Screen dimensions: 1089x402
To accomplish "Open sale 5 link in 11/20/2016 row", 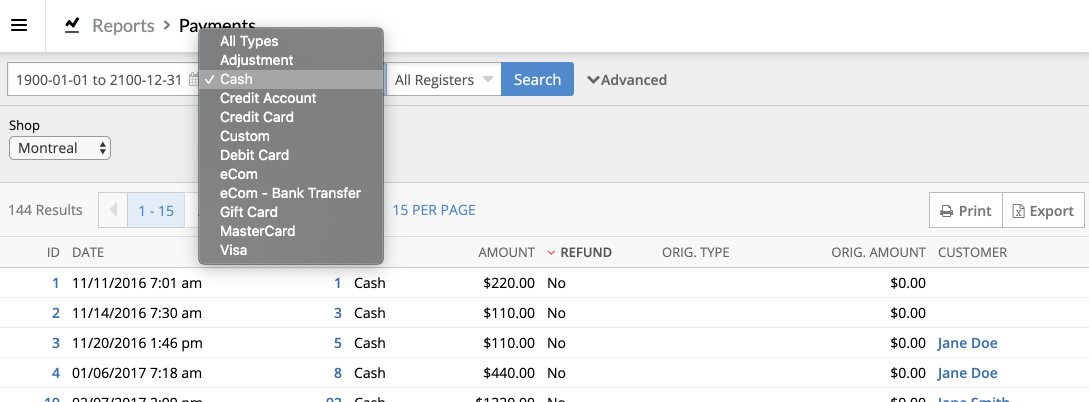I will (338, 343).
